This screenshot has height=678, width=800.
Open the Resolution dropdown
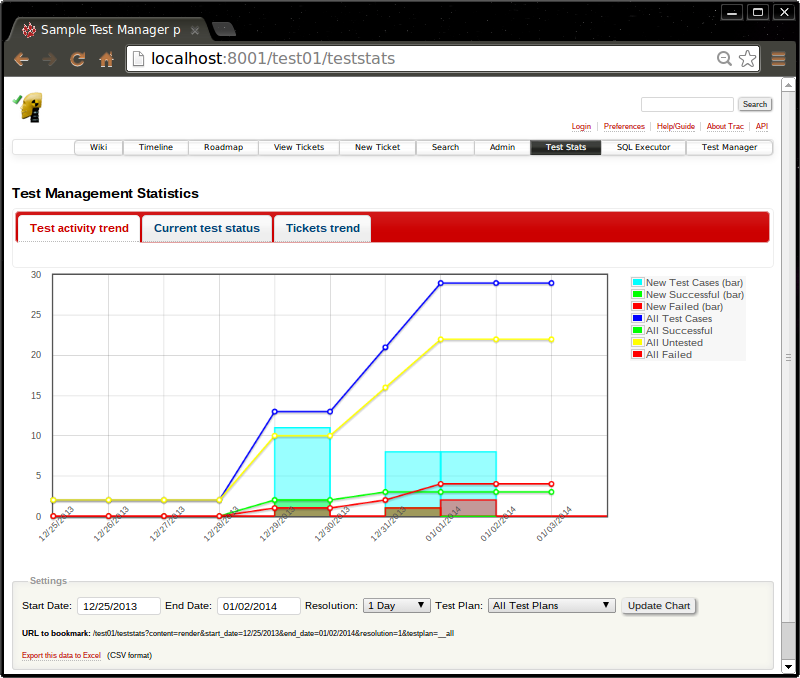click(396, 605)
